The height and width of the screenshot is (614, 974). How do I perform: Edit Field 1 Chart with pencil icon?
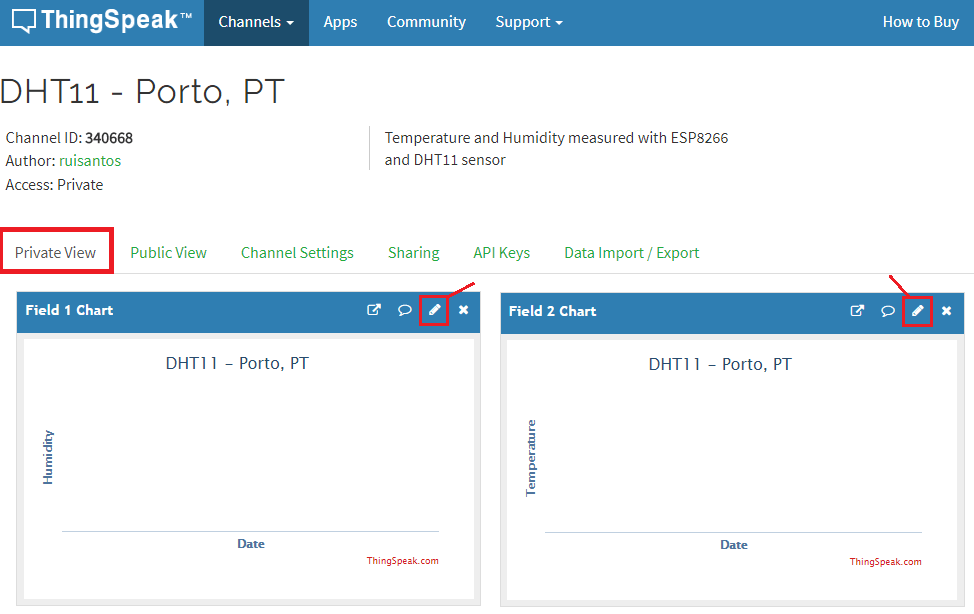(434, 310)
